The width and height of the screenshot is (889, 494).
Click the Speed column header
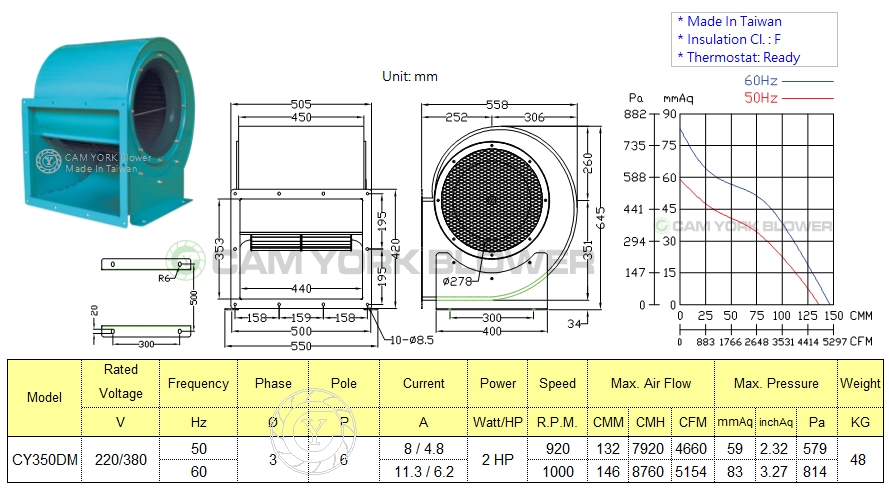click(x=557, y=383)
